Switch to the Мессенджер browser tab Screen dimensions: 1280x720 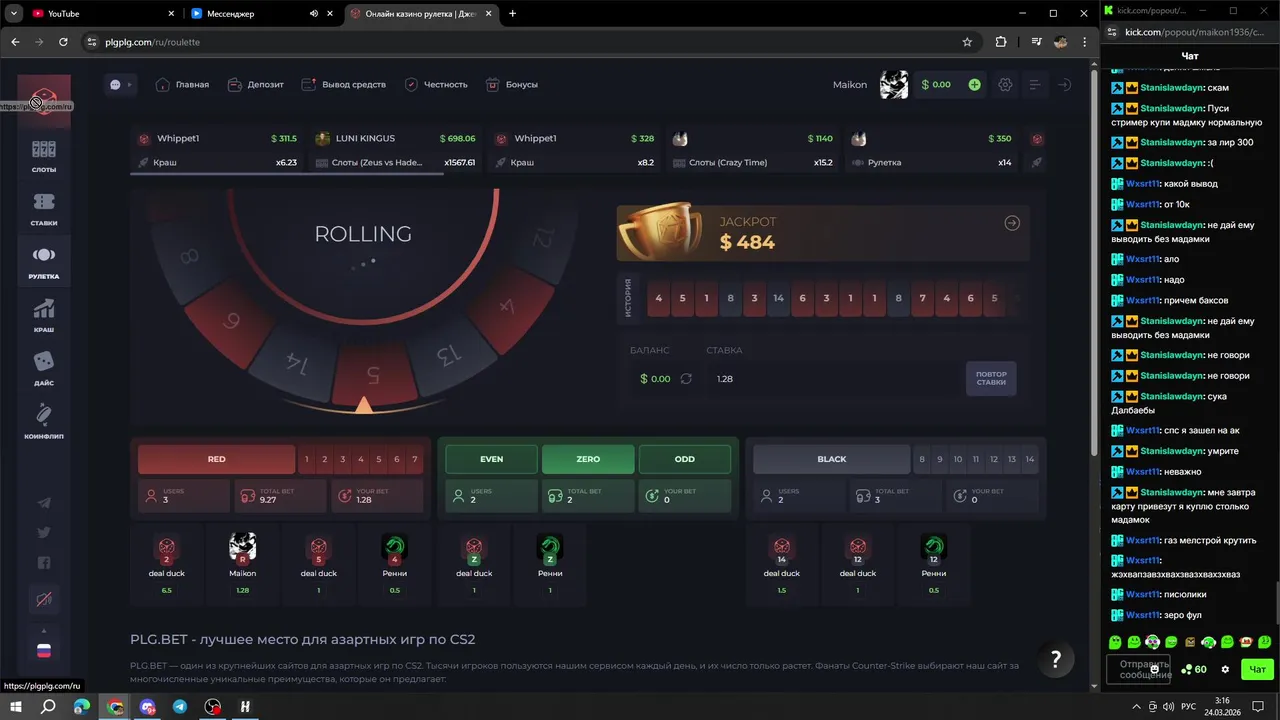[250, 14]
